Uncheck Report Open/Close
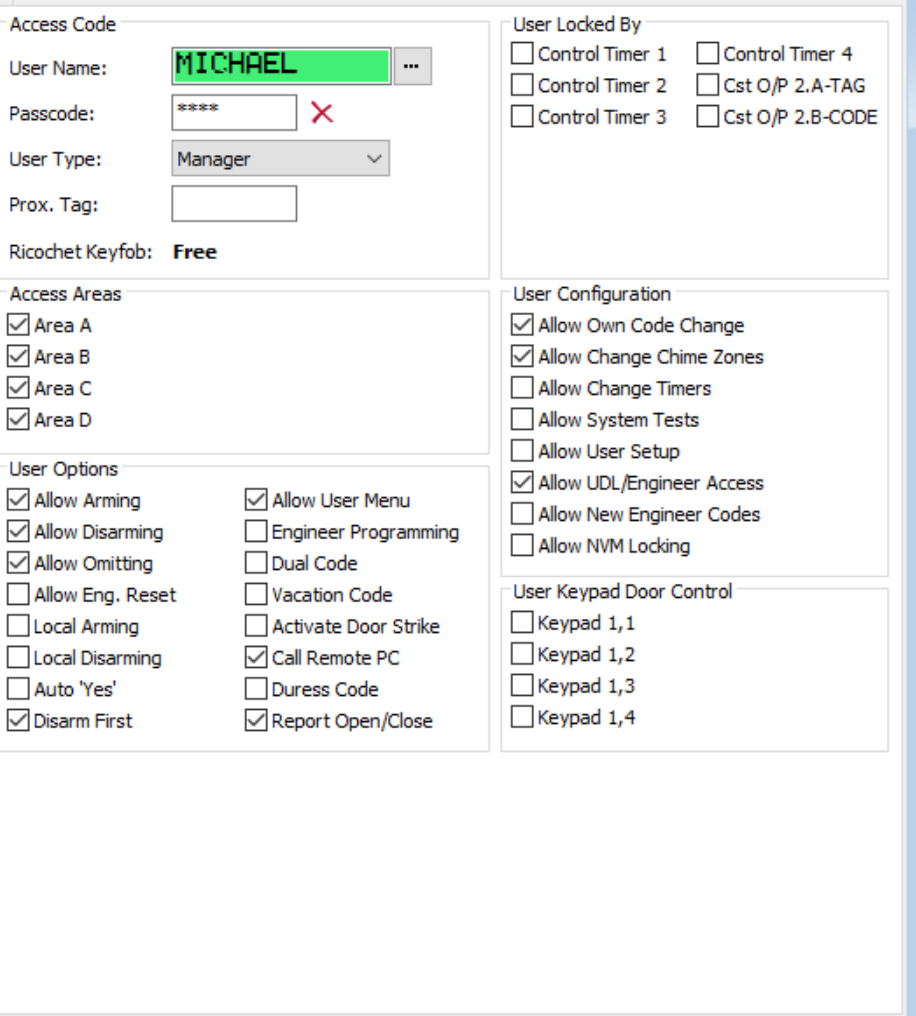 tap(256, 721)
